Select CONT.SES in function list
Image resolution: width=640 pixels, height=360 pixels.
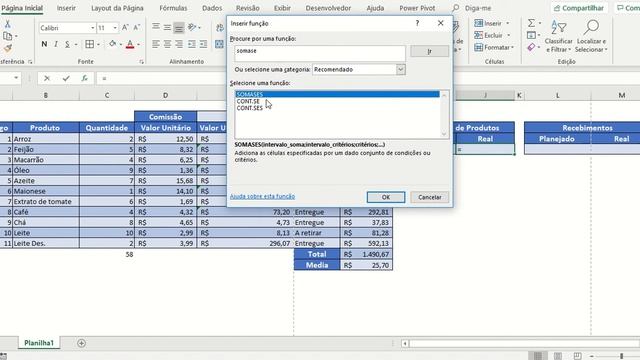tap(250, 108)
